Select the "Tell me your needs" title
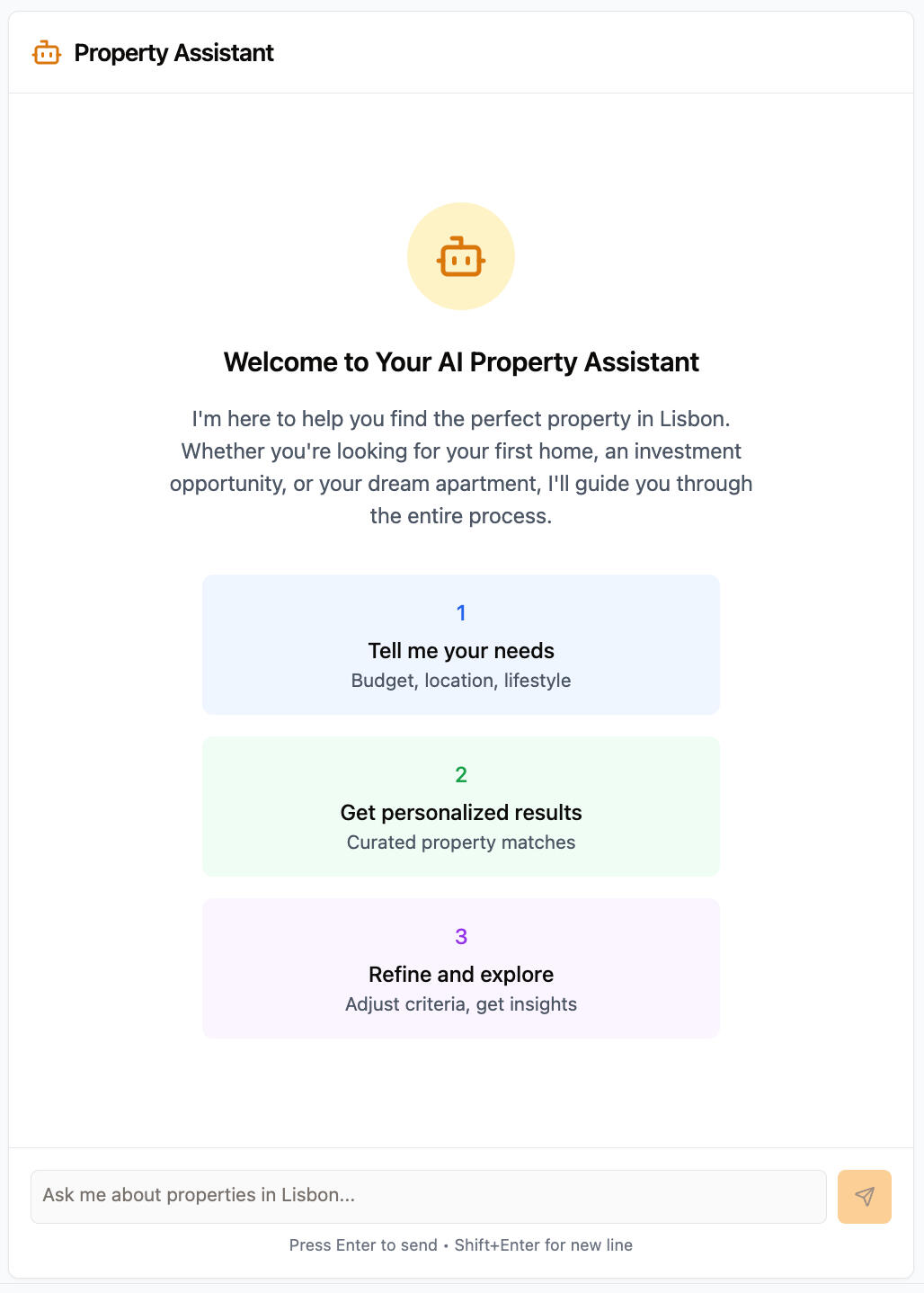Screen dimensions: 924x1293 [x=461, y=651]
